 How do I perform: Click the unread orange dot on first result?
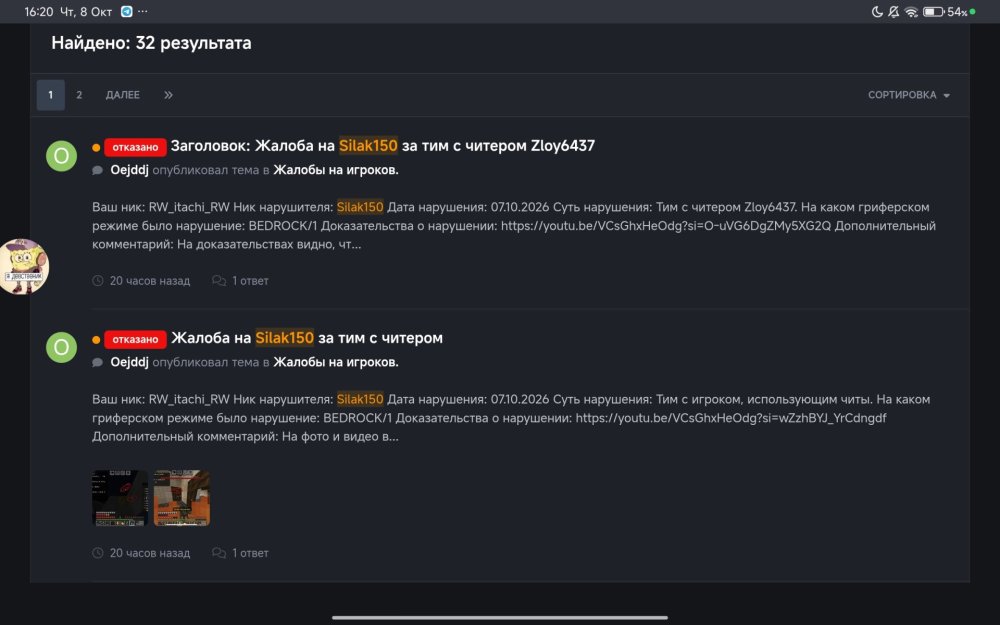tap(96, 147)
